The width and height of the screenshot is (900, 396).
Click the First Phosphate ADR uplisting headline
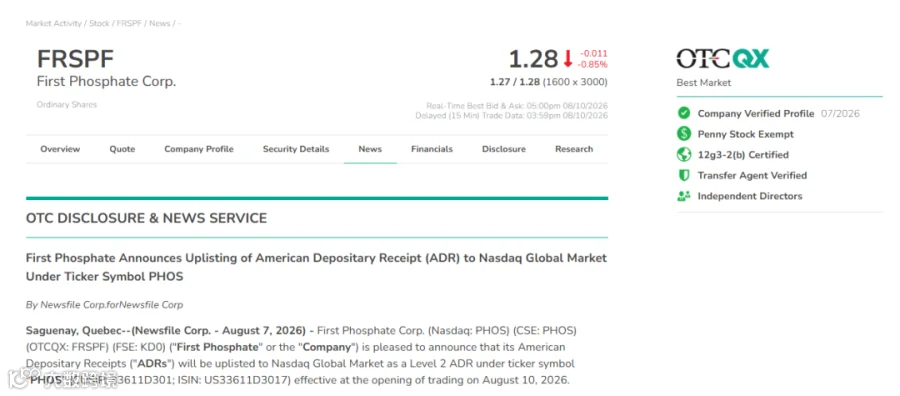click(x=316, y=267)
